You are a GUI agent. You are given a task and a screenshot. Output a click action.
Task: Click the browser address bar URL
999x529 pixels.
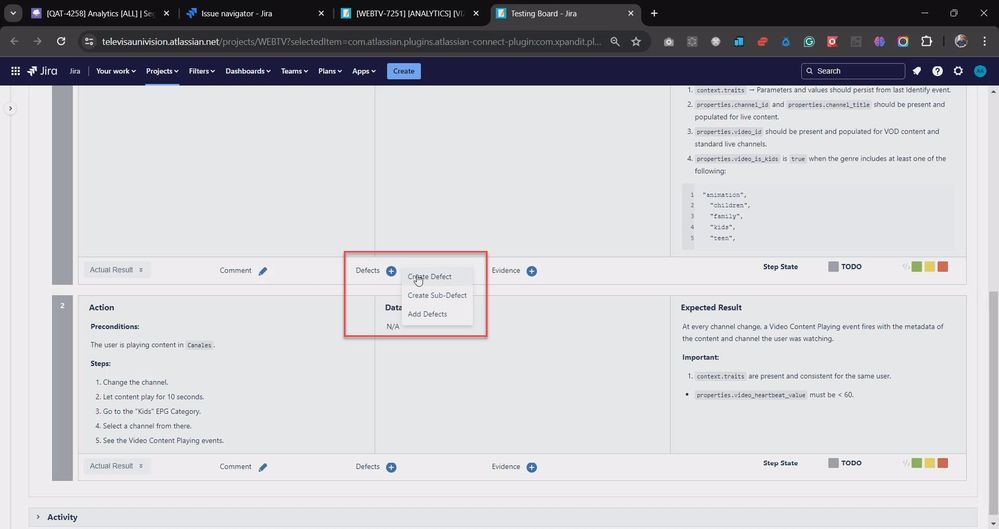click(351, 41)
